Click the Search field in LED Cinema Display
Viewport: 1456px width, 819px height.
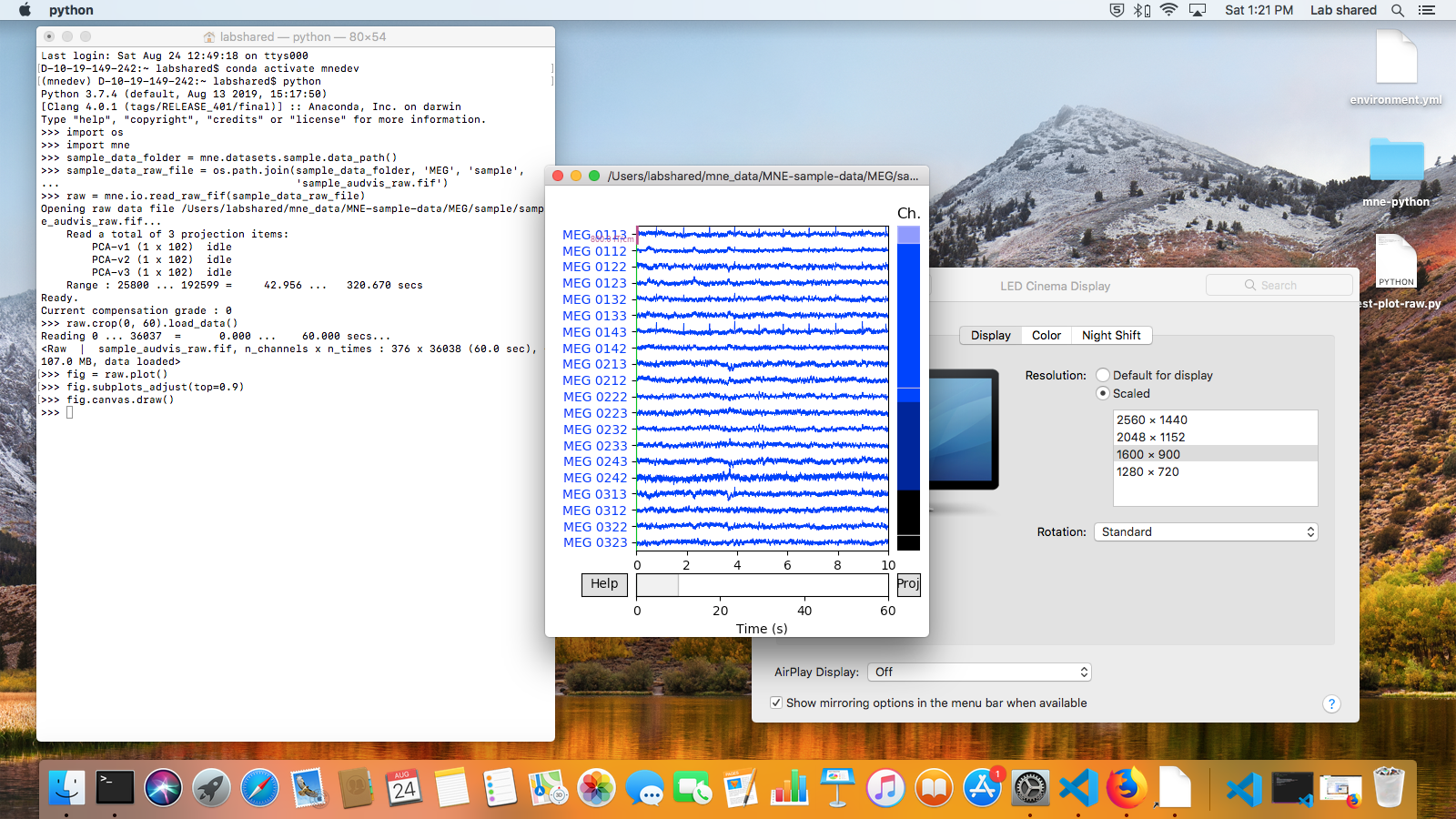(1279, 285)
